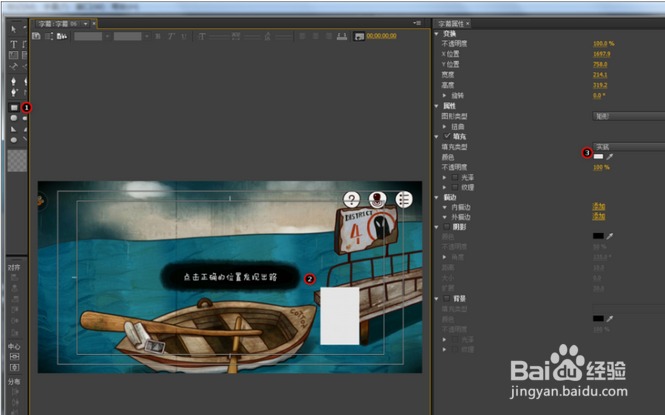Toggle Bold text formatting
Viewport: 665px width, 415px height.
coord(158,36)
